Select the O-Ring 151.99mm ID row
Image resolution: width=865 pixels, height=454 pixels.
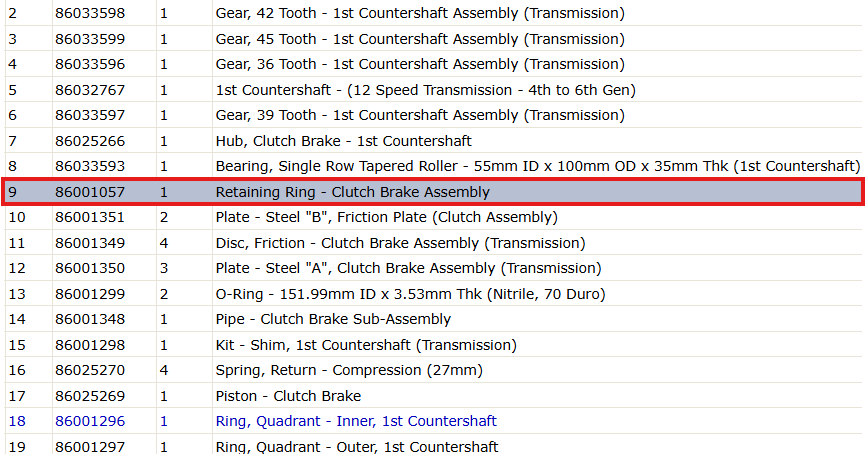click(433, 294)
